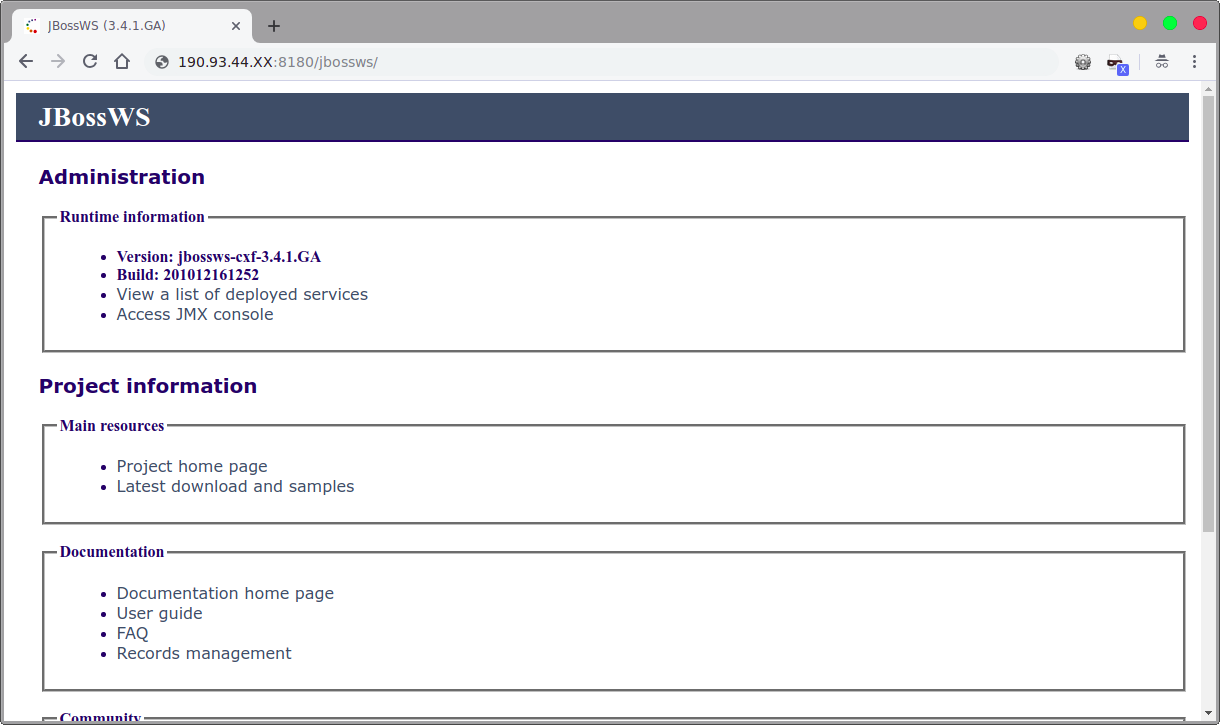This screenshot has height=725, width=1220.
Task: Go back to the previous page
Action: (26, 61)
